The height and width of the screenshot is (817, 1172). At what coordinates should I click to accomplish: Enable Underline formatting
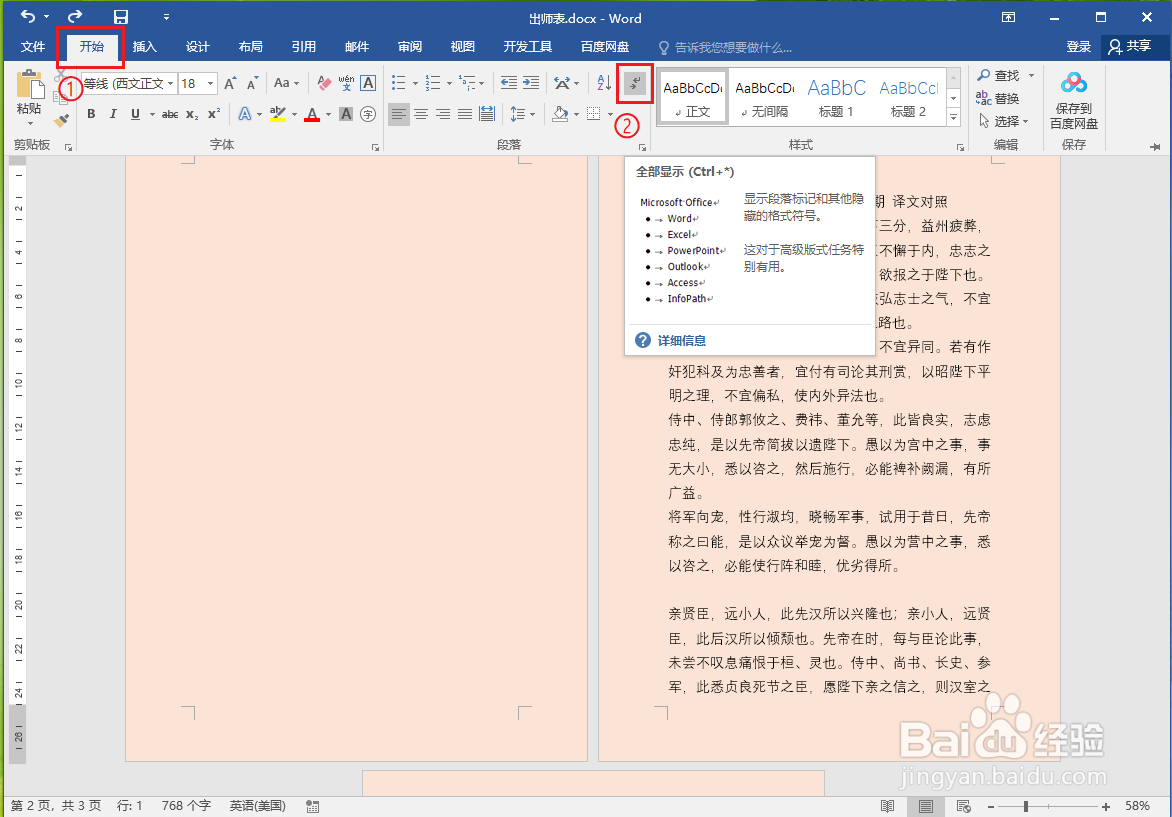(133, 114)
